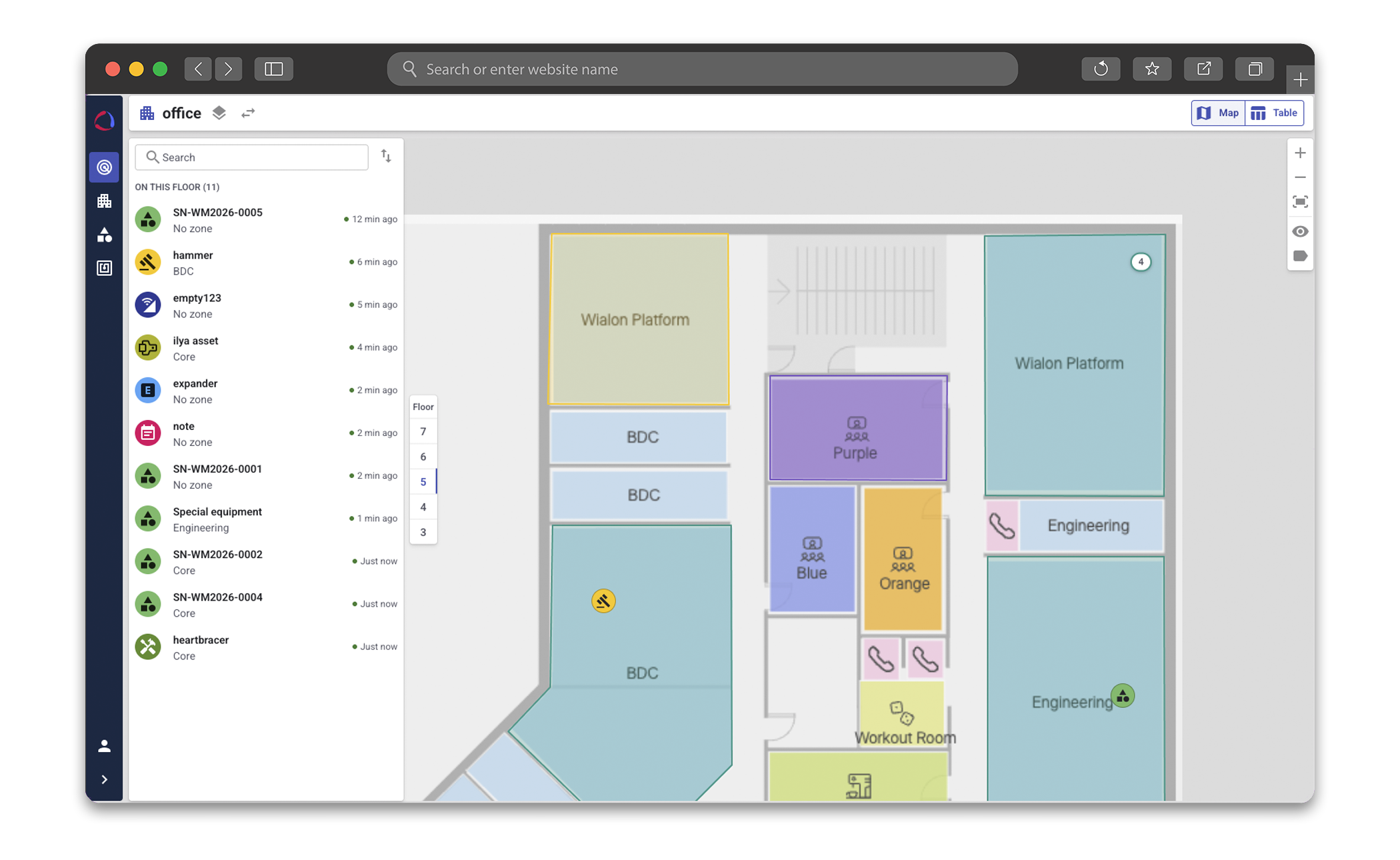This screenshot has height=860, width=1400.
Task: Click the Orange meeting room zone
Action: pyautogui.click(x=903, y=560)
